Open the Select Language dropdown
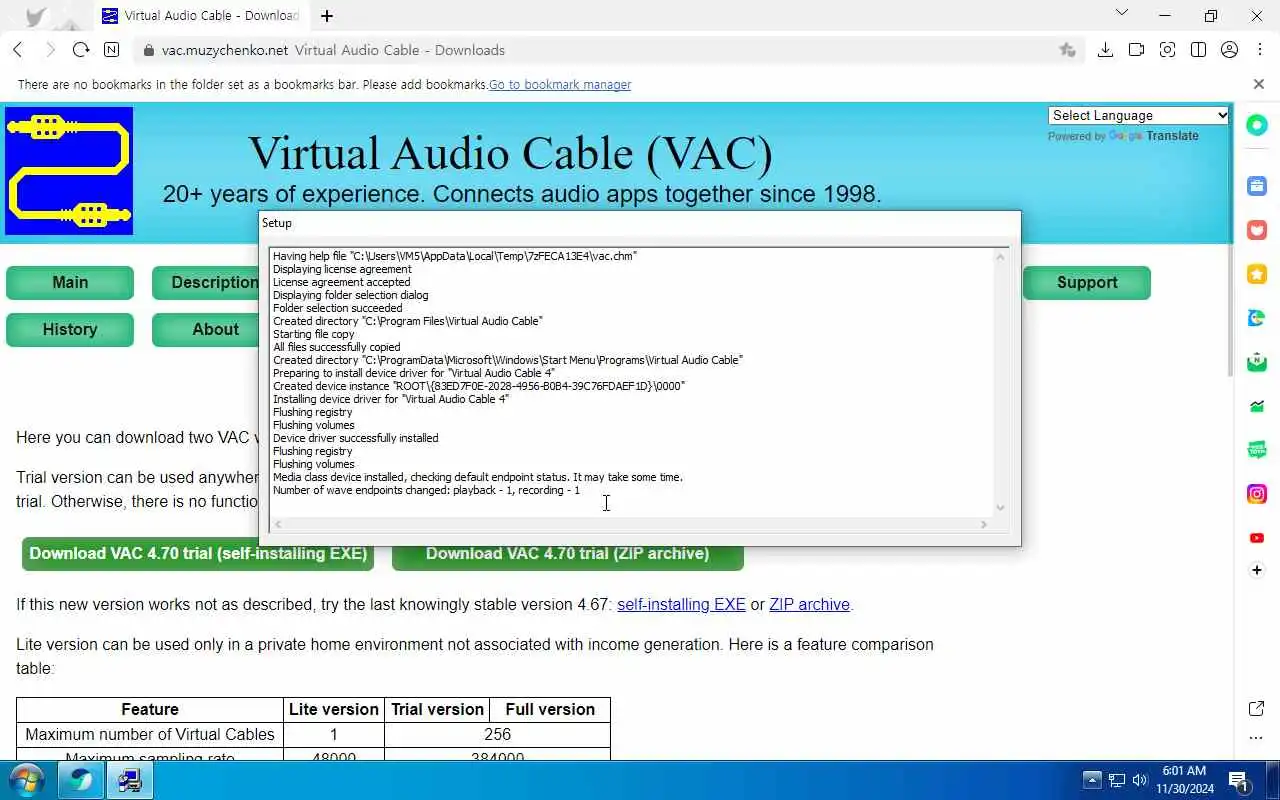This screenshot has width=1280, height=800. (x=1138, y=115)
